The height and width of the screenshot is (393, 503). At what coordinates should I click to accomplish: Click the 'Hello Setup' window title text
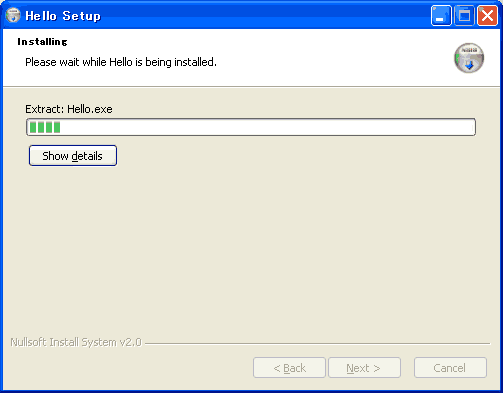point(63,16)
